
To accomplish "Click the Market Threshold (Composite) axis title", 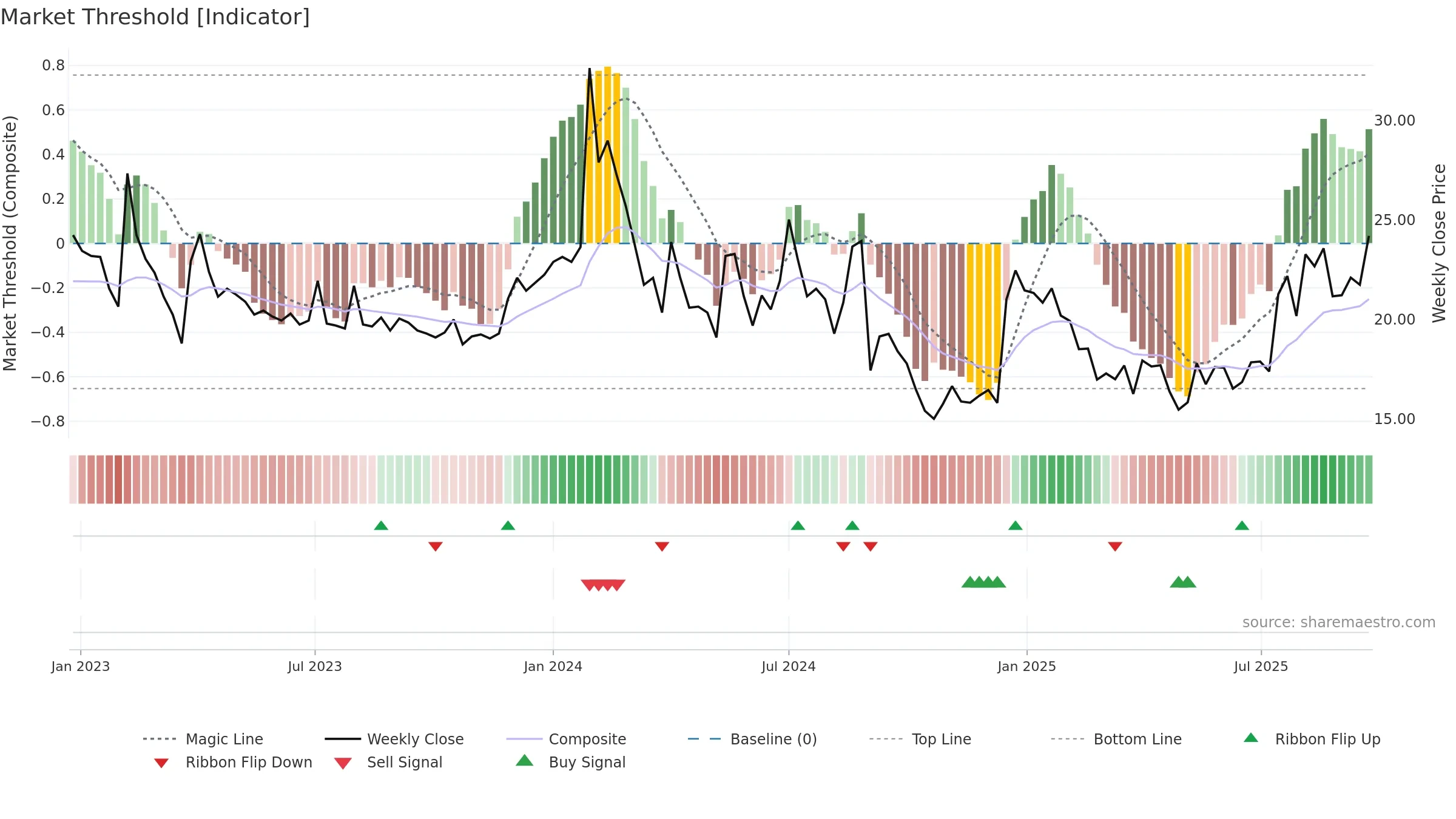I will 10,243.
